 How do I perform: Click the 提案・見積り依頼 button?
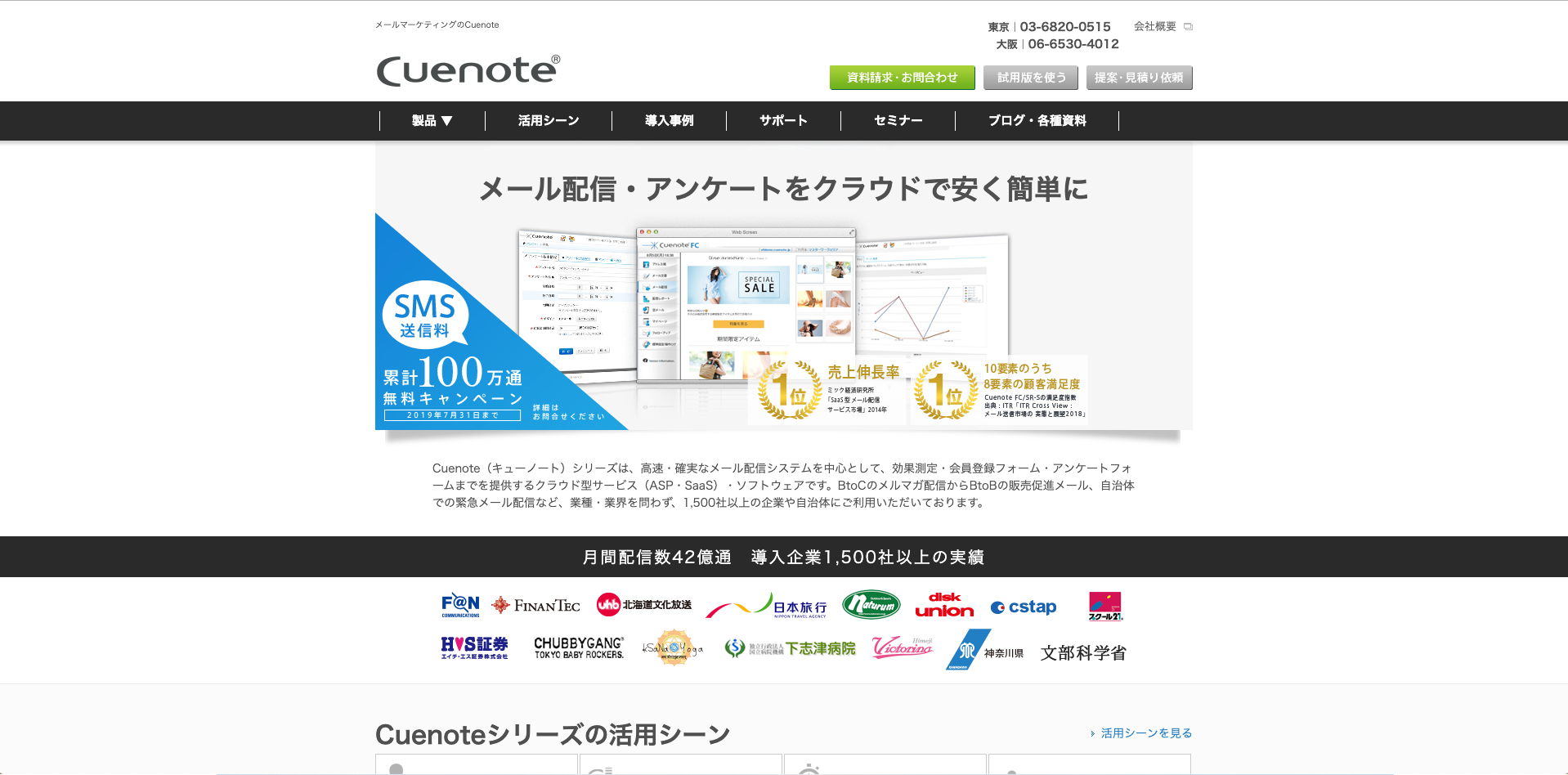tap(1139, 77)
